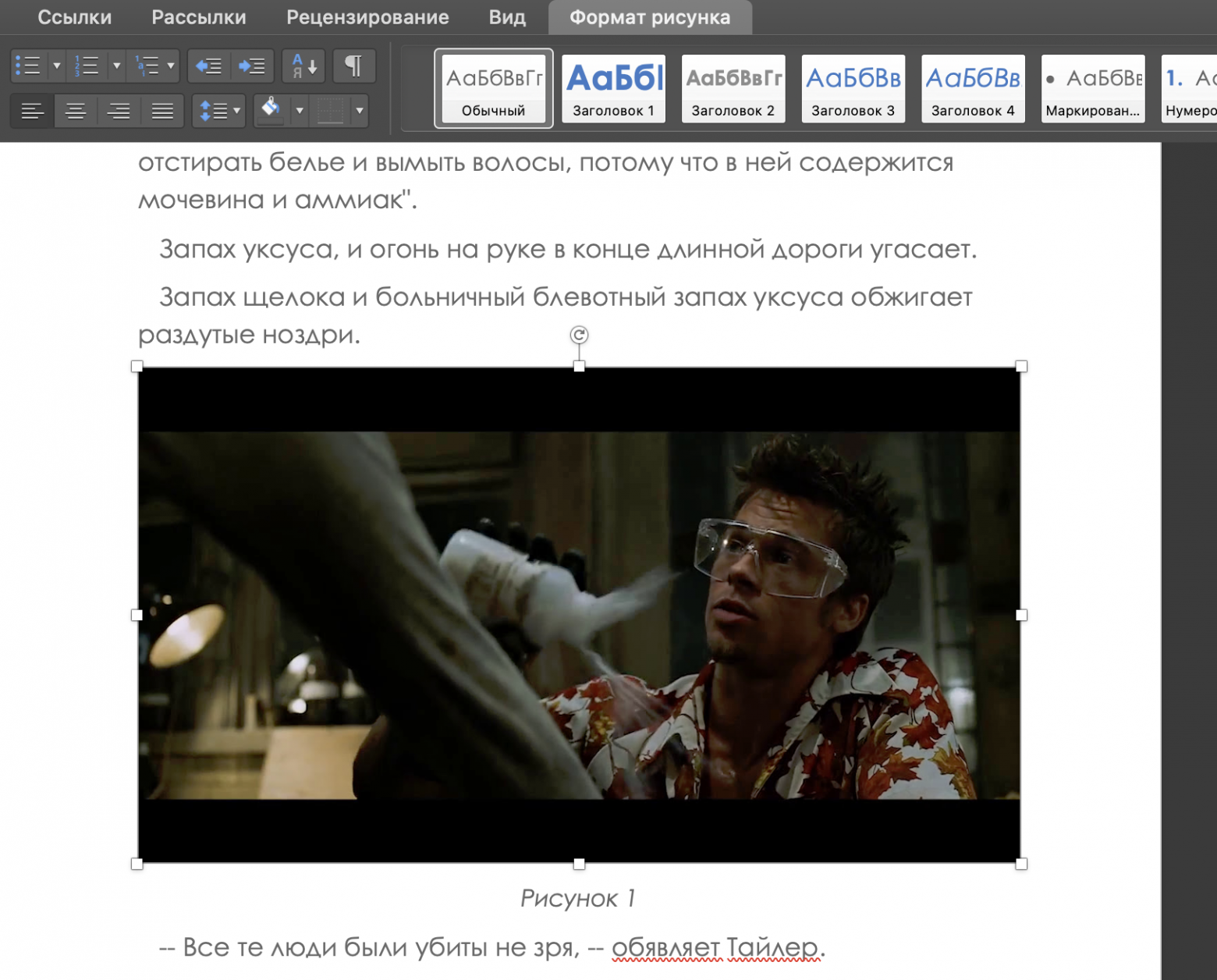Select the Формат рисунка tab
1217x980 pixels.
point(650,17)
